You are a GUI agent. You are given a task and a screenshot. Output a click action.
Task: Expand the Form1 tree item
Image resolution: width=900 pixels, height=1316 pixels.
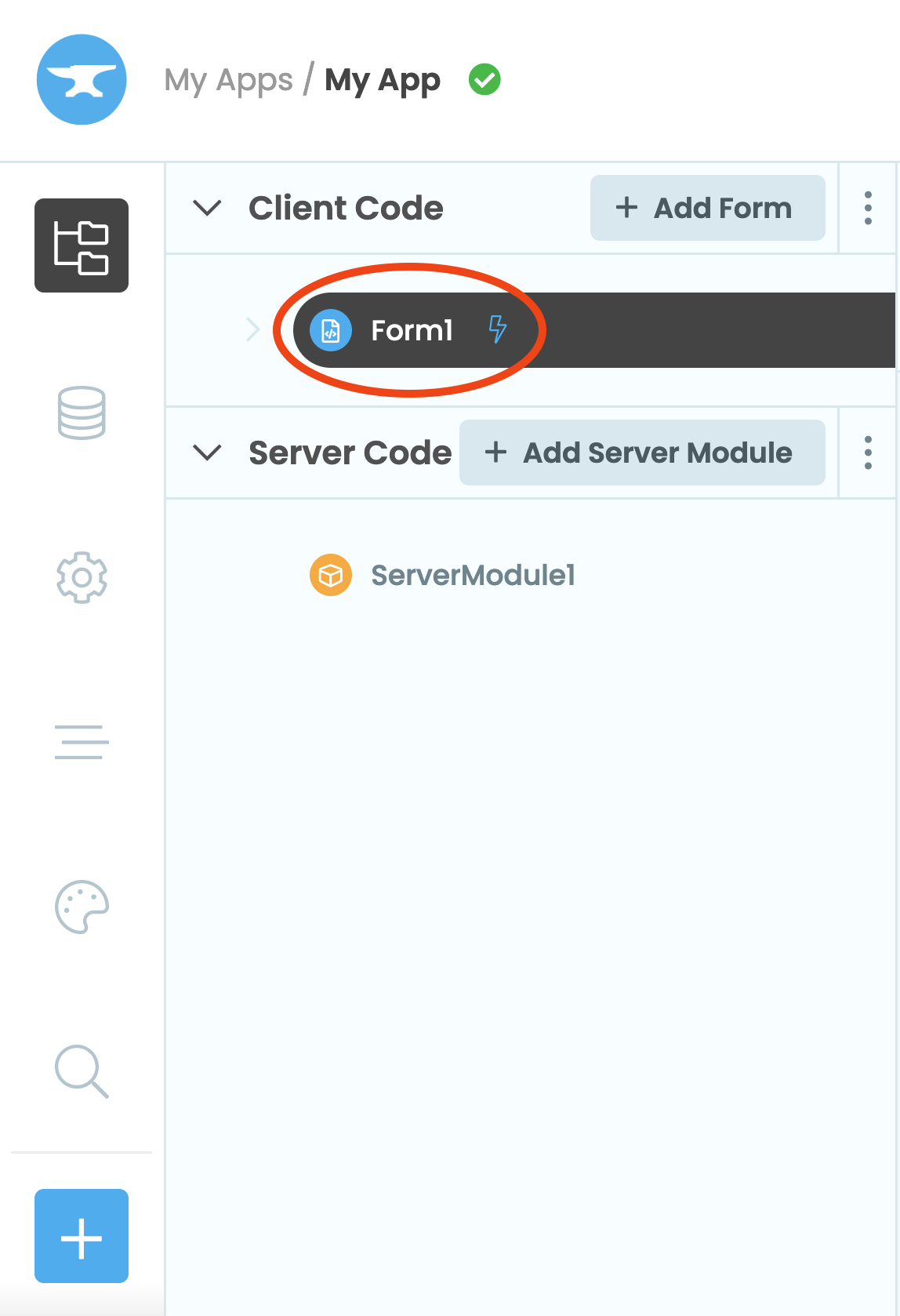tap(252, 330)
